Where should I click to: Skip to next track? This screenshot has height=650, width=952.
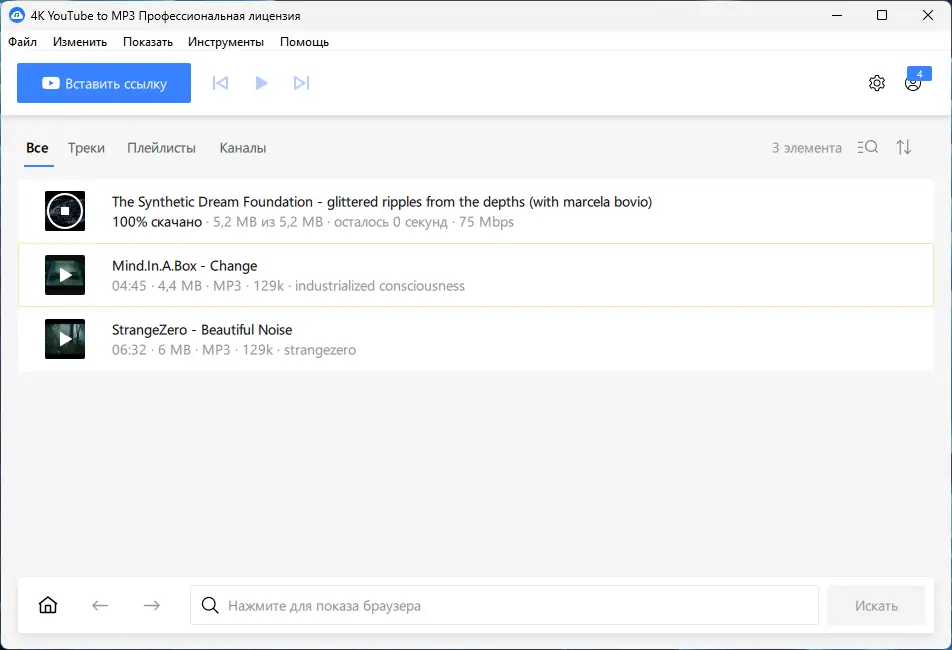pos(301,83)
